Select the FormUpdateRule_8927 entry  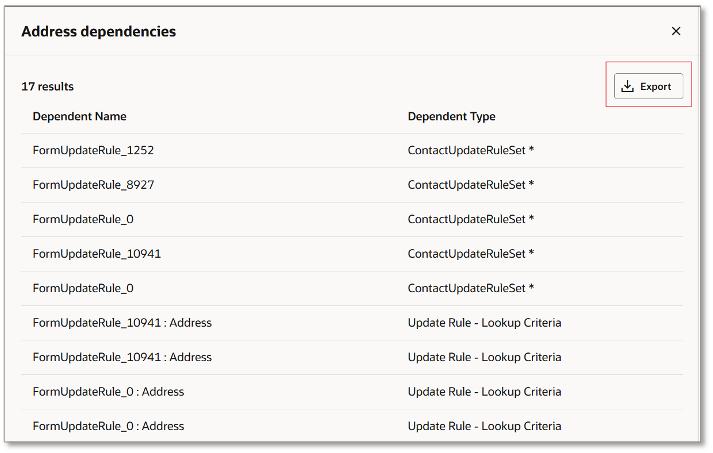tap(93, 185)
